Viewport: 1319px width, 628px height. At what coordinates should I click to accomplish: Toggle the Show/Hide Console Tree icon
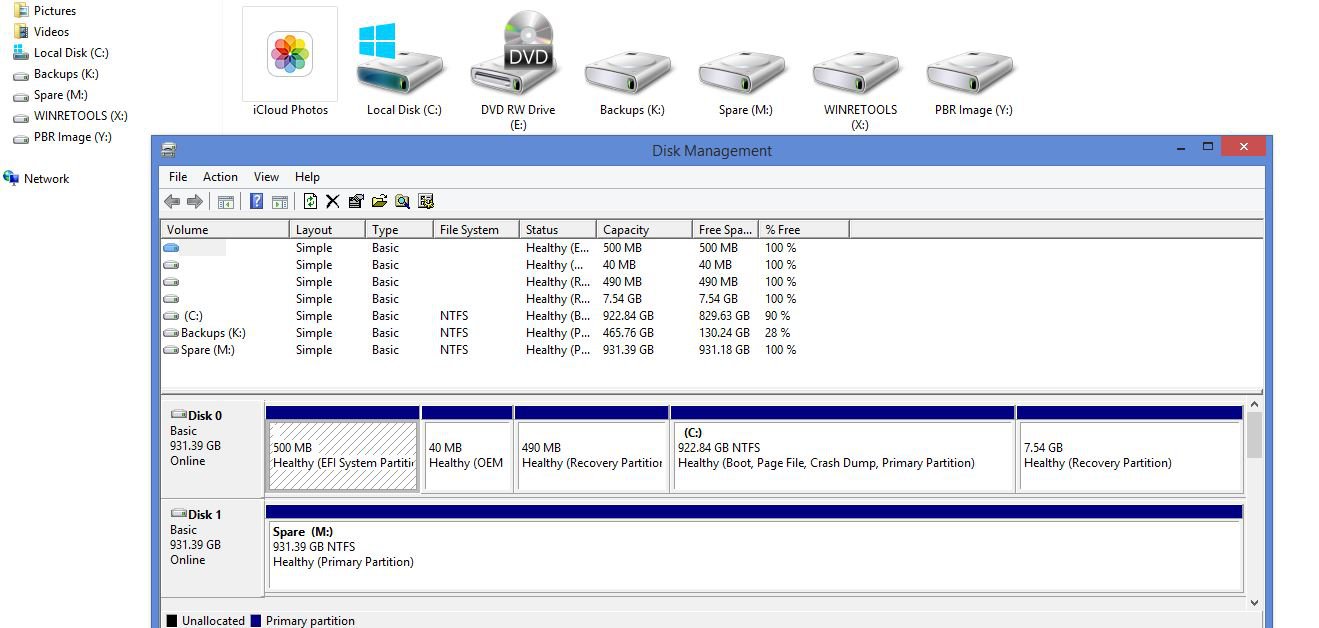(225, 201)
